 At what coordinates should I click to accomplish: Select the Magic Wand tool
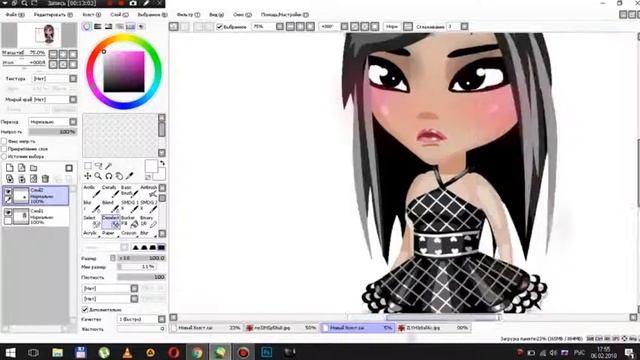109,166
